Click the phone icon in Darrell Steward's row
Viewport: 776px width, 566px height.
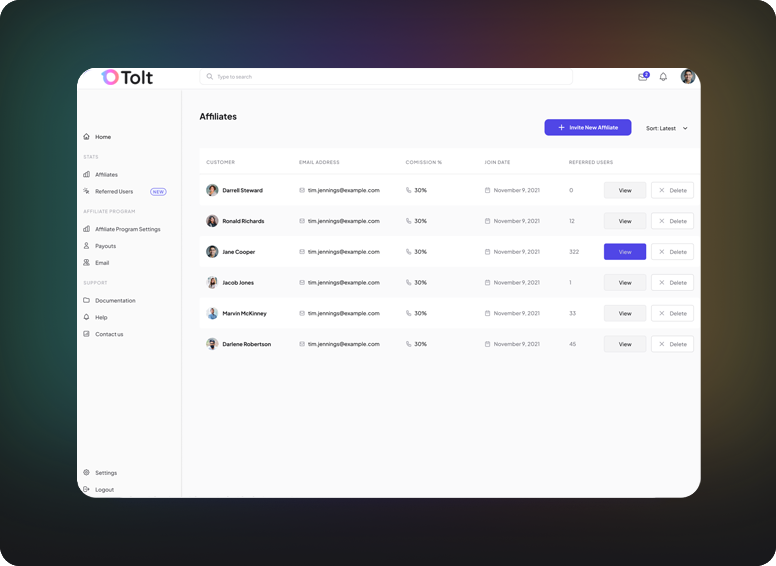(x=408, y=190)
